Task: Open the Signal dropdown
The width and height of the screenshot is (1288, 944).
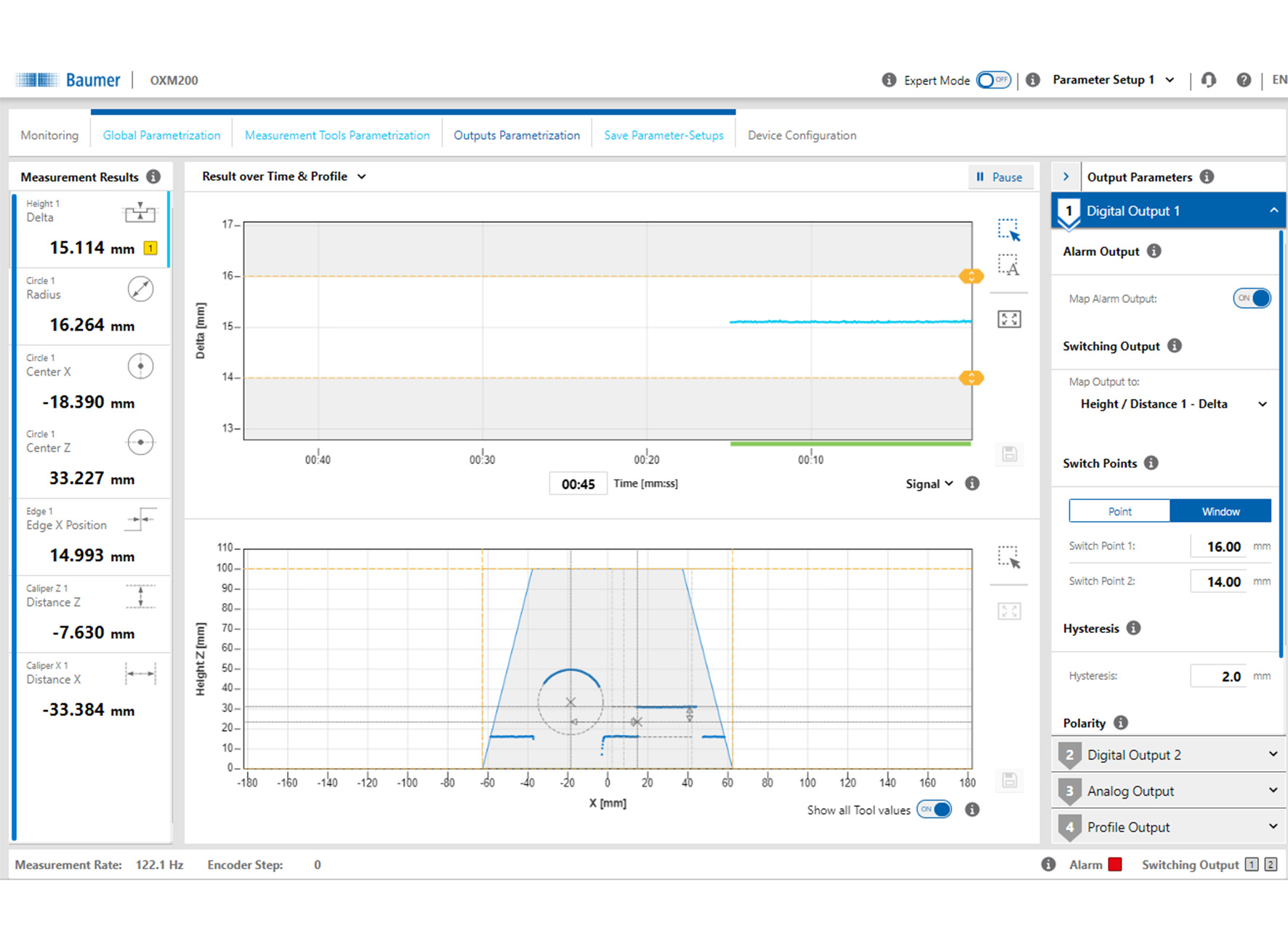Action: [929, 484]
